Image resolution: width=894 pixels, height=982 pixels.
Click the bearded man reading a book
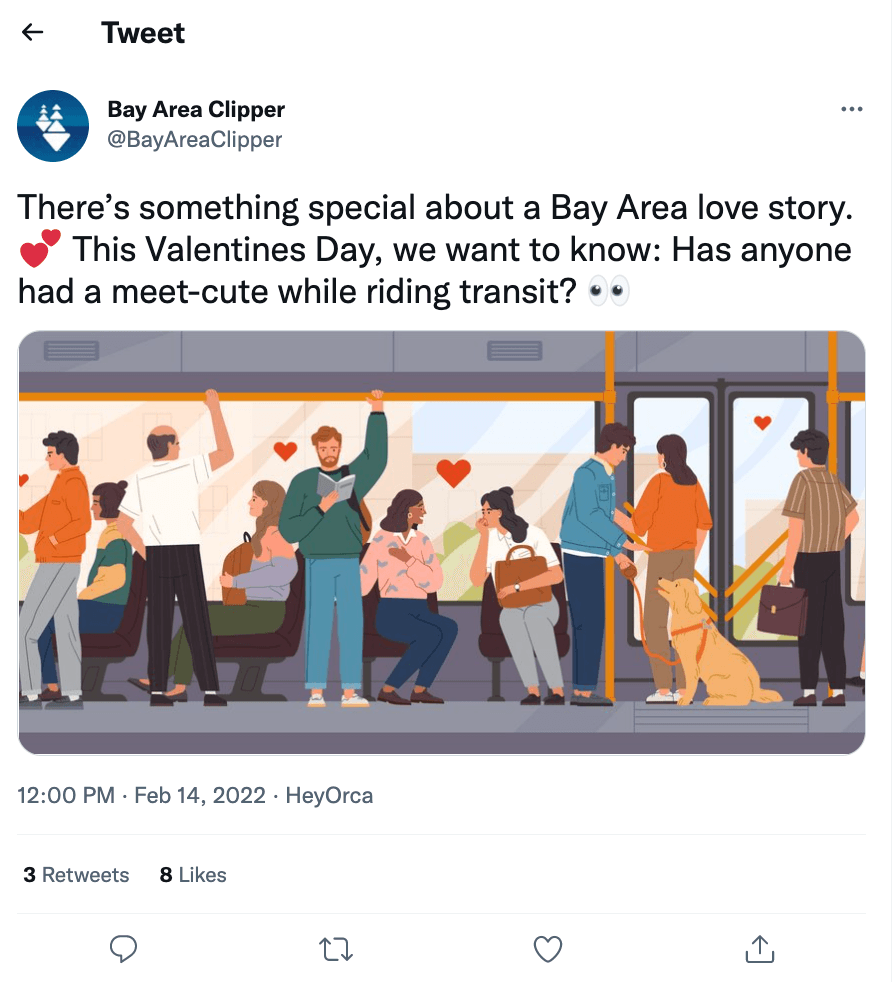[x=333, y=540]
